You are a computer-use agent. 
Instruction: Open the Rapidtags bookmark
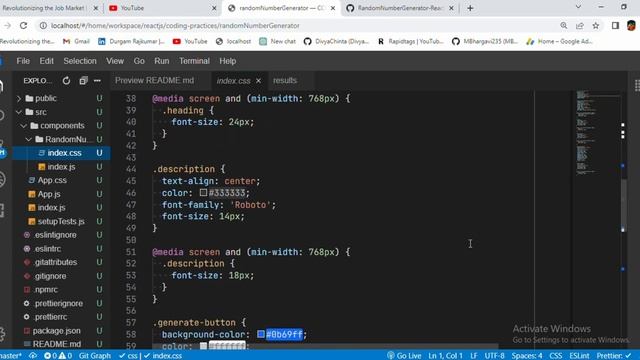tap(410, 41)
